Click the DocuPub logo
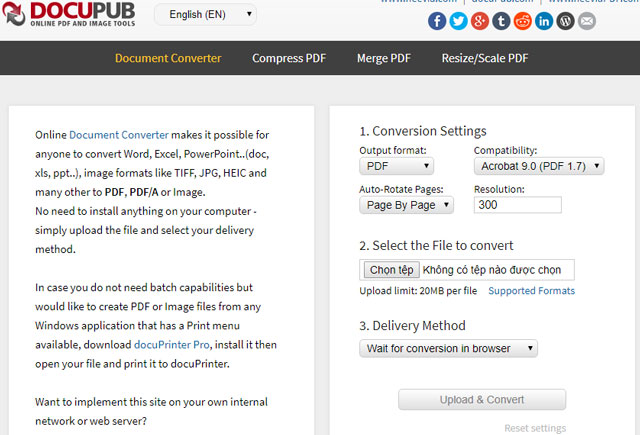640x435 pixels. pos(69,14)
